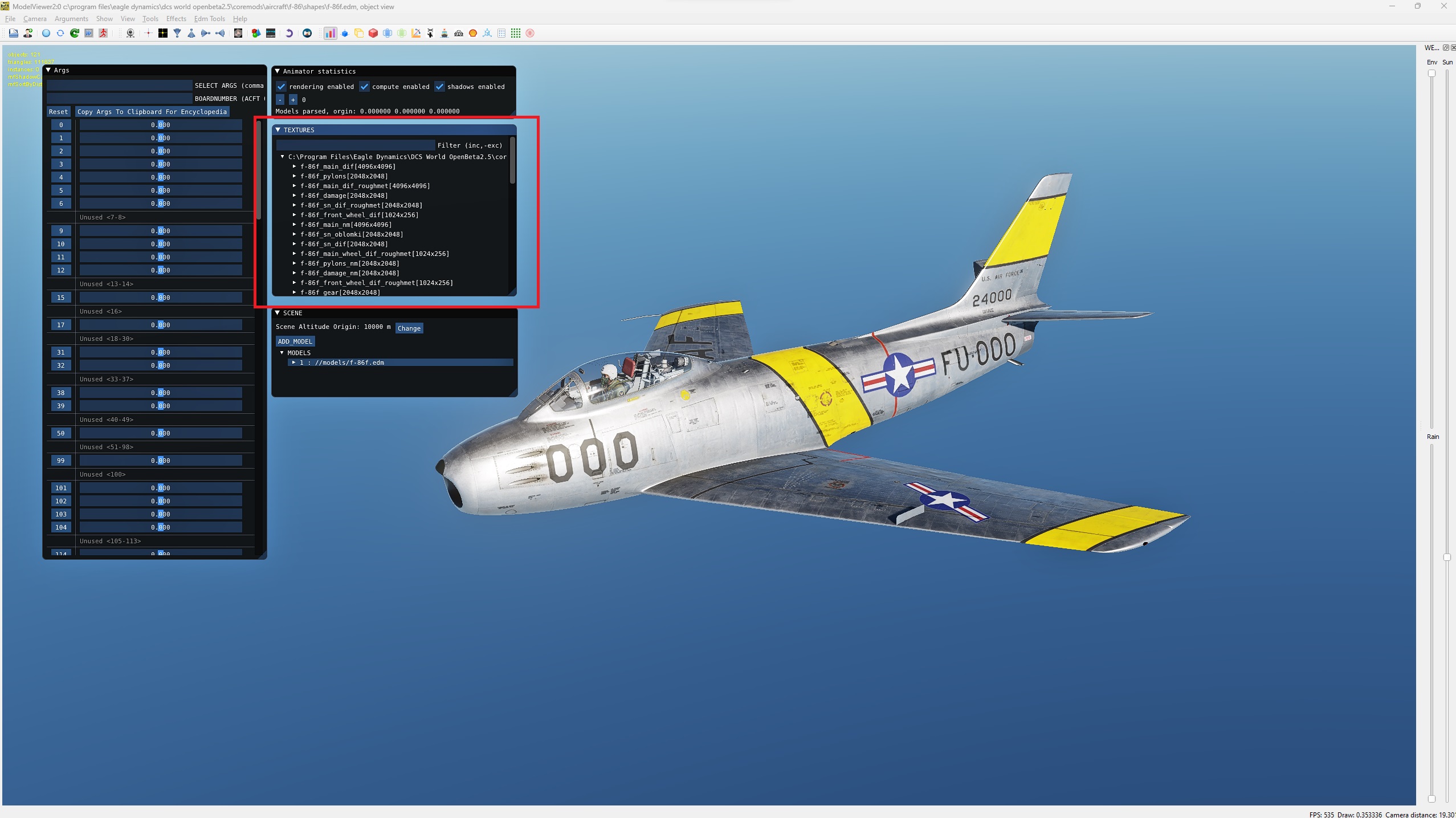The image size is (1456, 818).
Task: Click the minus button in Animator statistics
Action: [280, 100]
